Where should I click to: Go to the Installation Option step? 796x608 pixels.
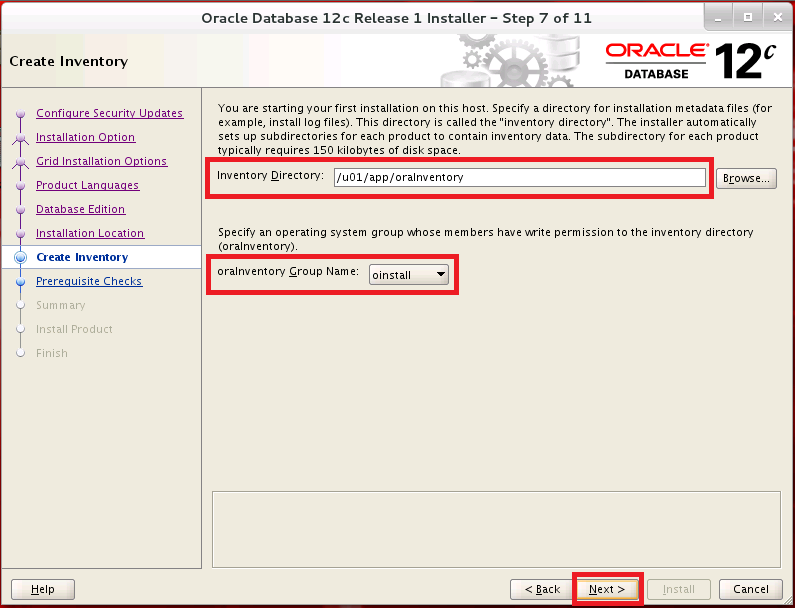85,137
